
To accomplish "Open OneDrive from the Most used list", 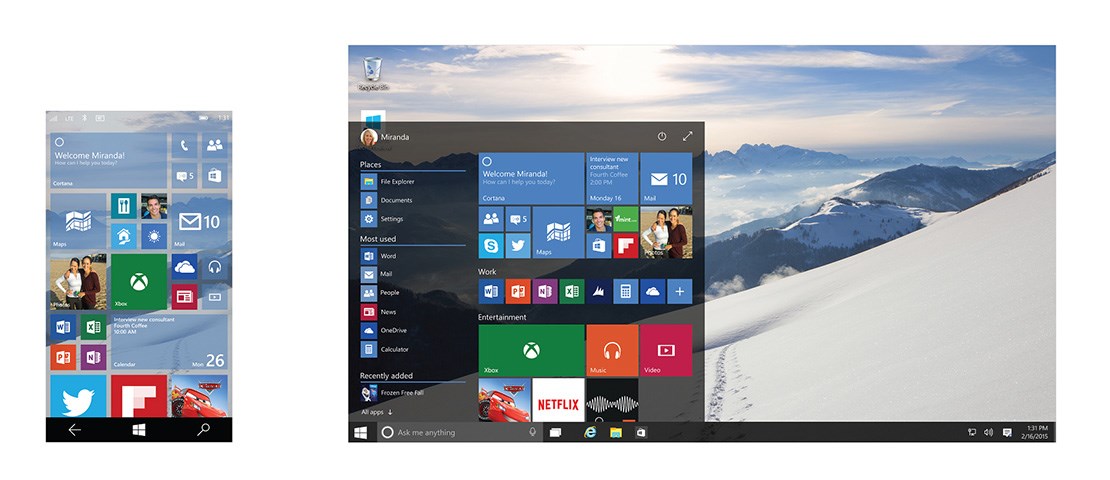I will click(x=413, y=331).
